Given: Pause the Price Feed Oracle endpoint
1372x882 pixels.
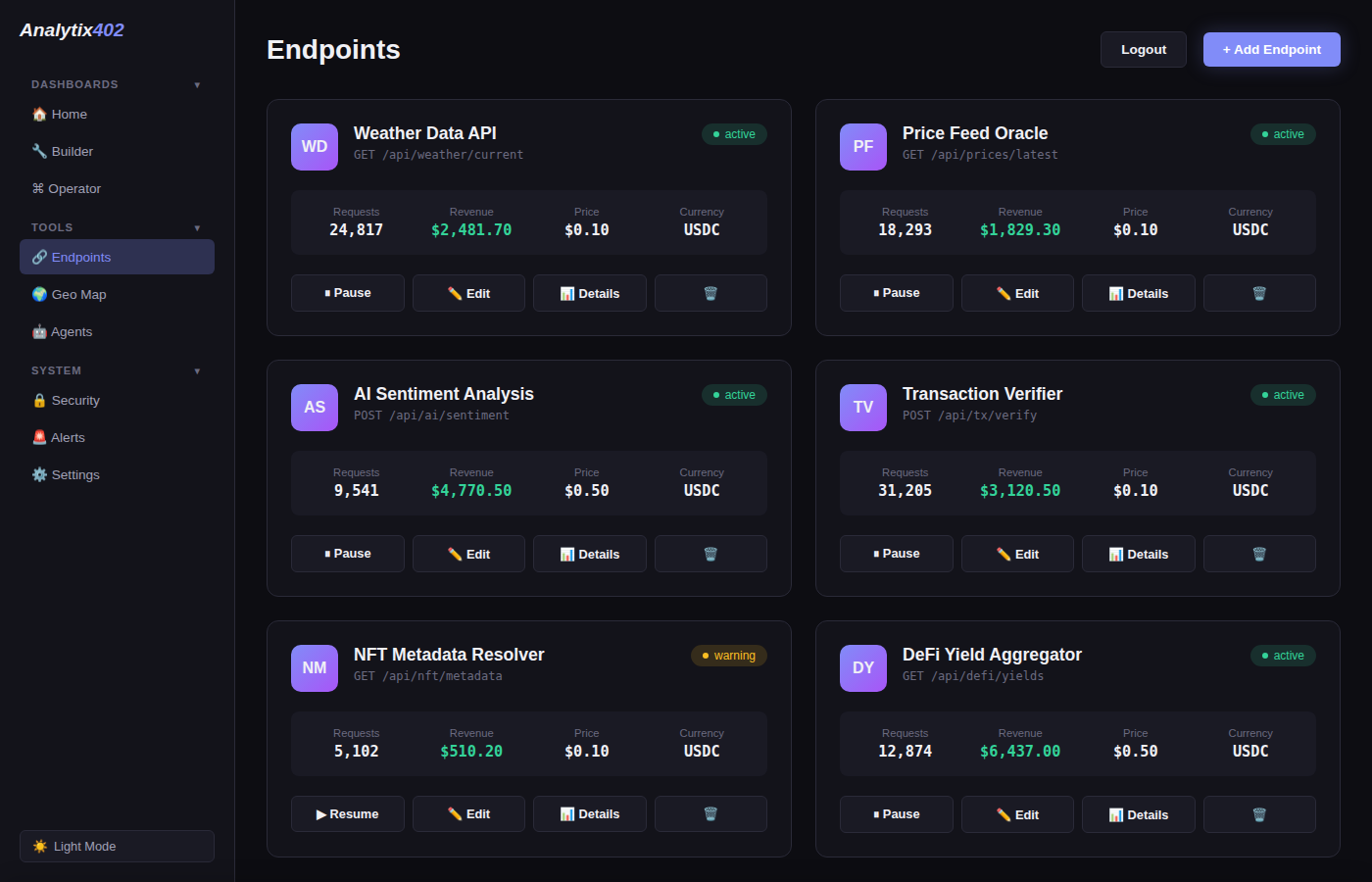Looking at the screenshot, I should [896, 292].
